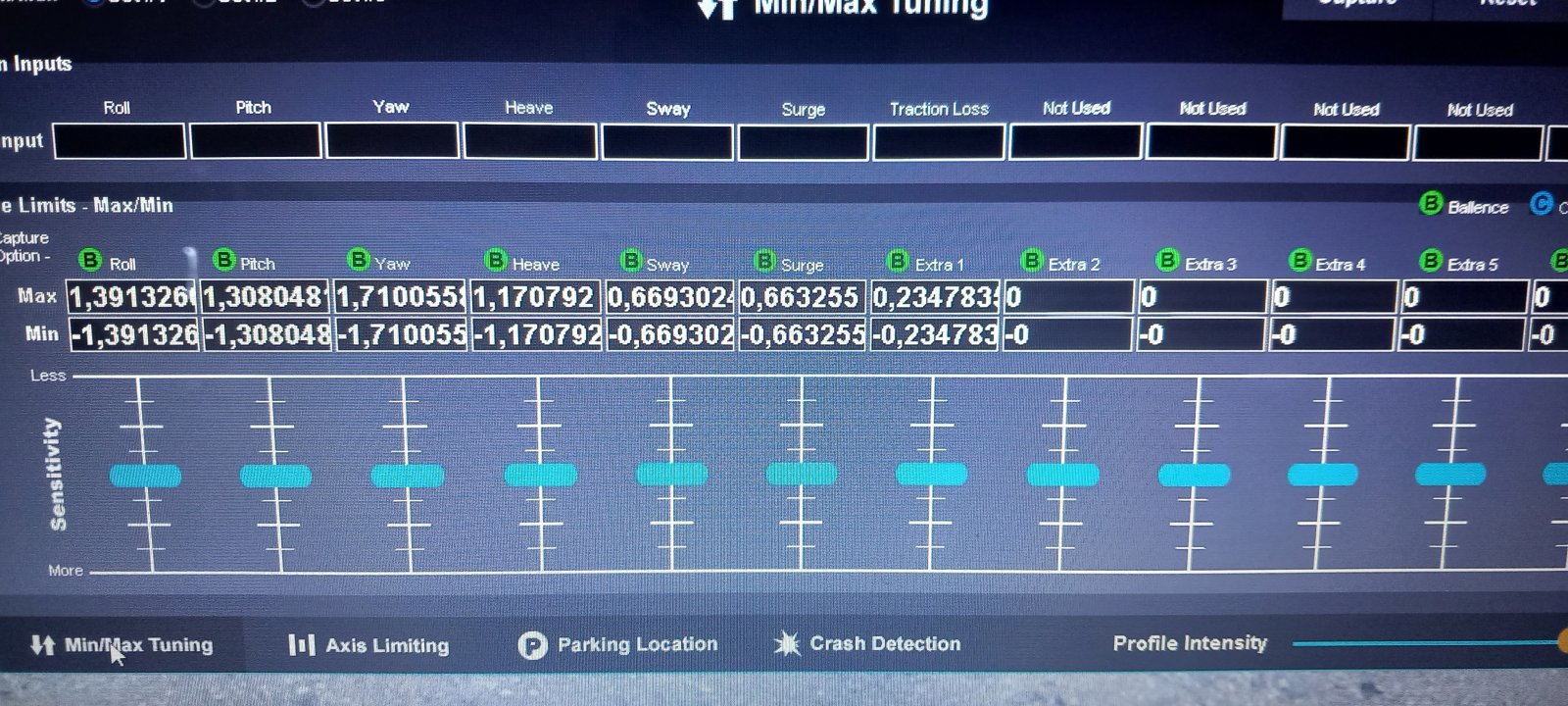Focus the Extra 3 Min value field
Viewport: 1568px width, 706px height.
[x=1200, y=335]
